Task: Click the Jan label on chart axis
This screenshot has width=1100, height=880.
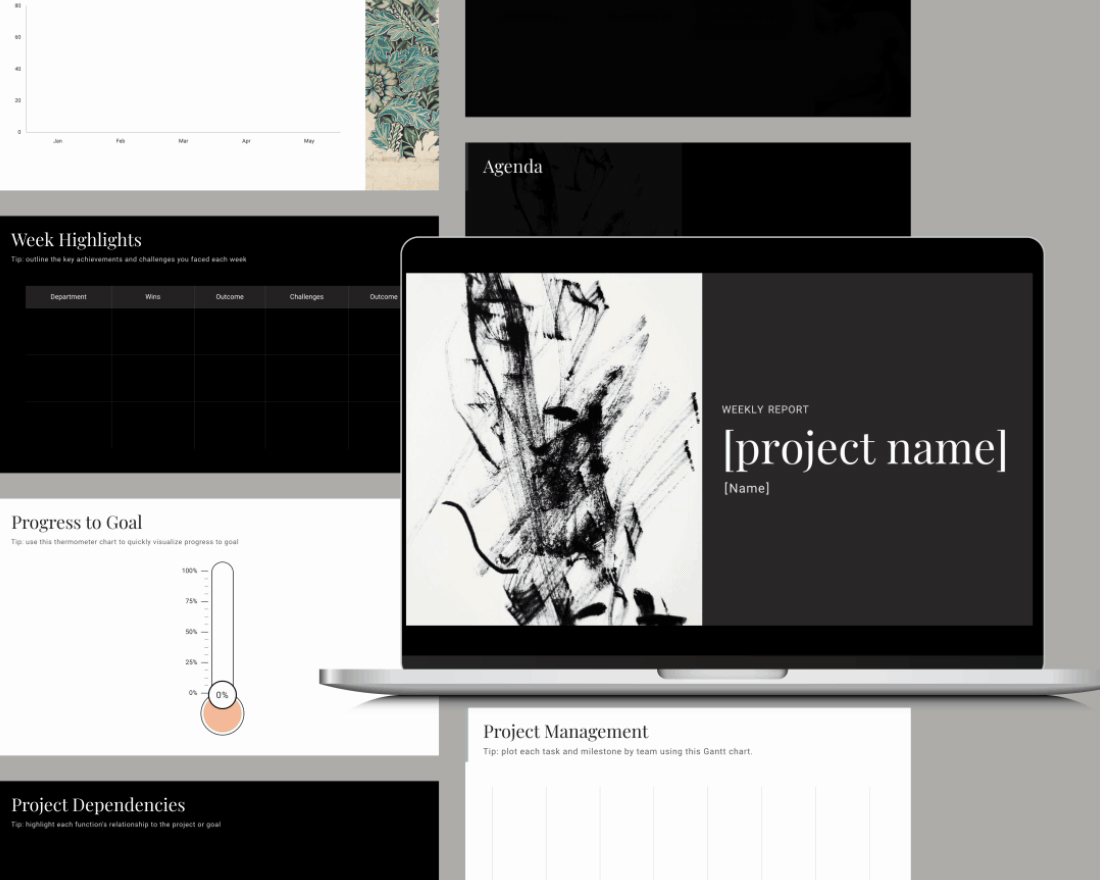Action: pyautogui.click(x=57, y=141)
